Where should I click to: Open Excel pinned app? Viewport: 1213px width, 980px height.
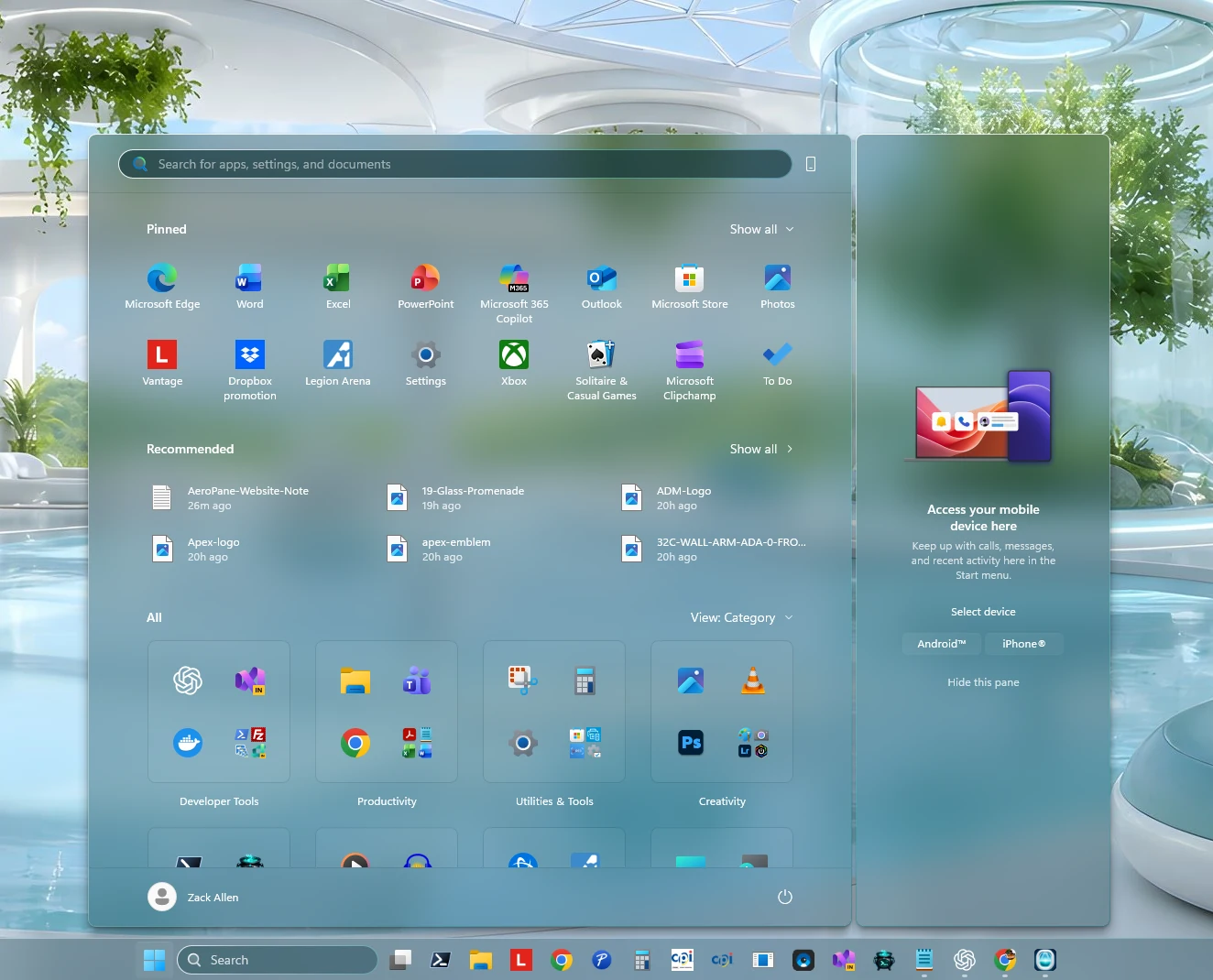tap(337, 287)
